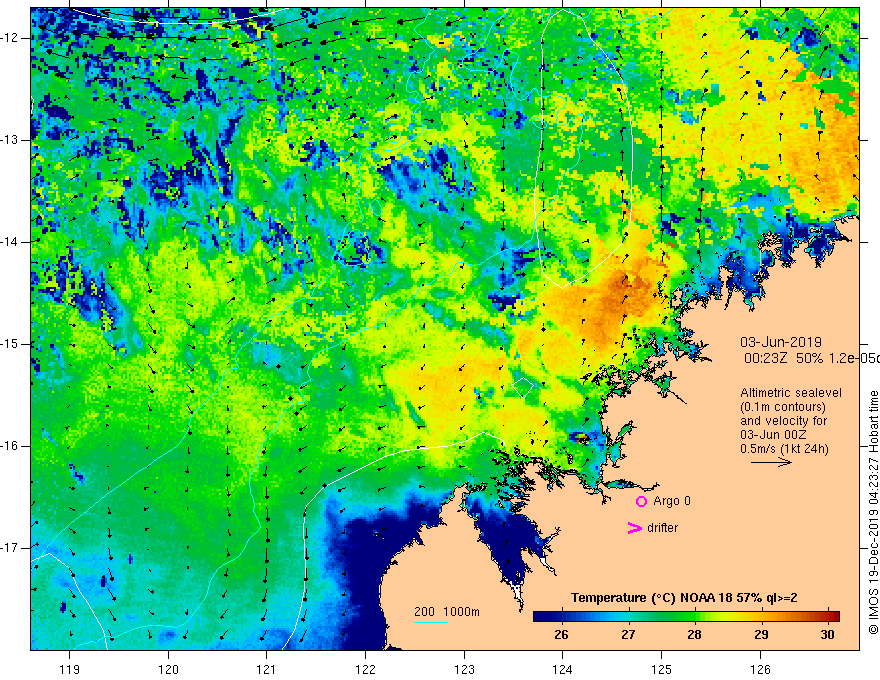Click the 'Temperature (°C) NOAA 18' title

tap(653, 598)
